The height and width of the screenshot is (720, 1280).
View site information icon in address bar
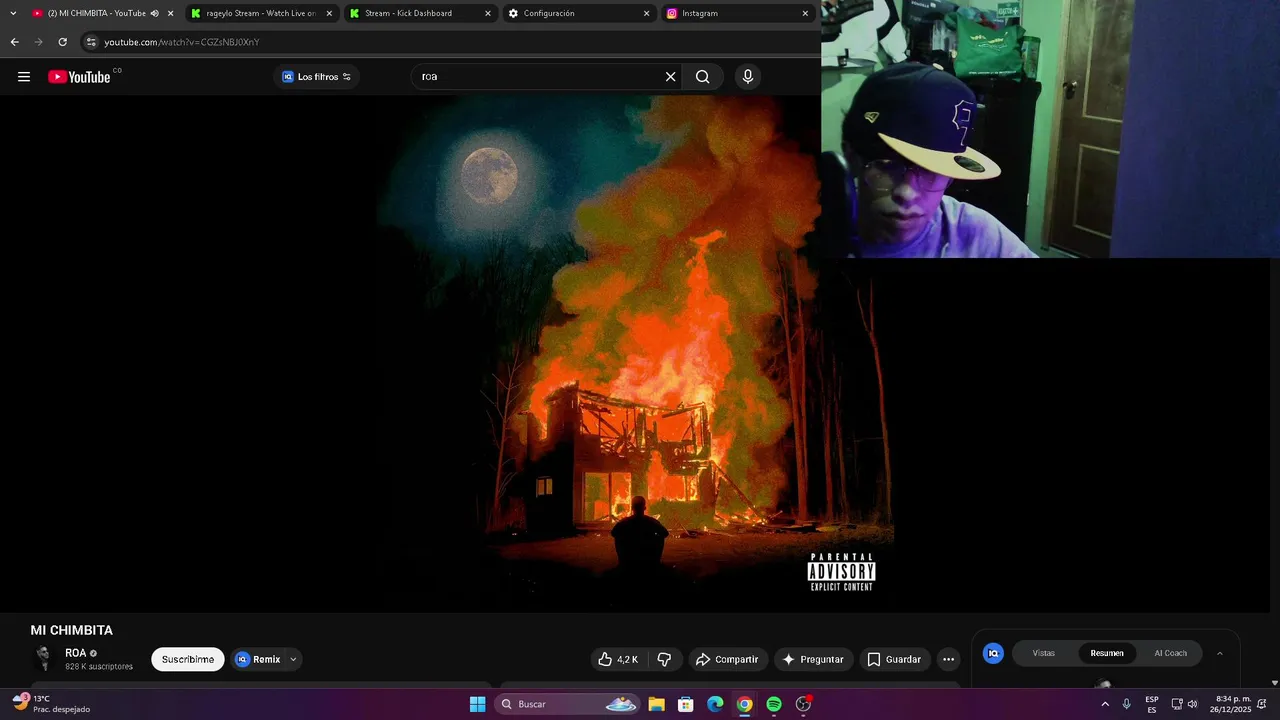[x=91, y=42]
